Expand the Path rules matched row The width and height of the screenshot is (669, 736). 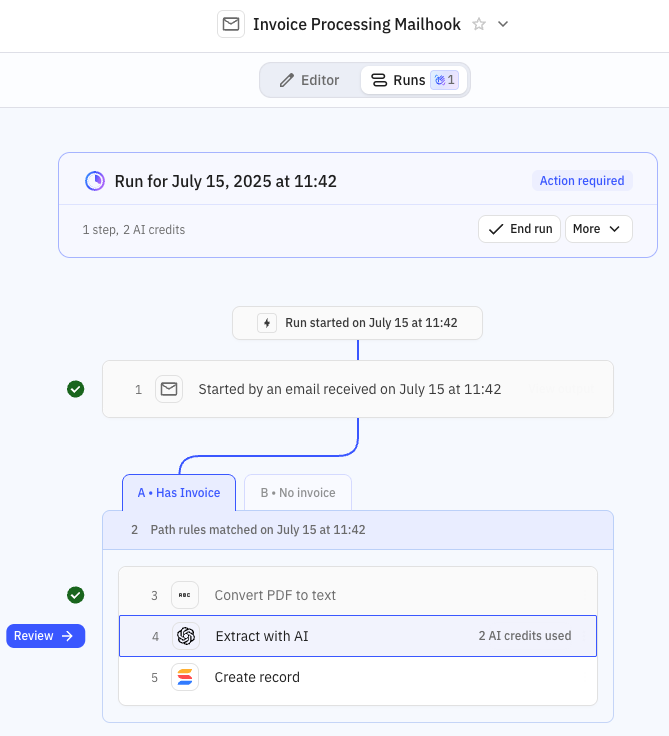pyautogui.click(x=357, y=530)
